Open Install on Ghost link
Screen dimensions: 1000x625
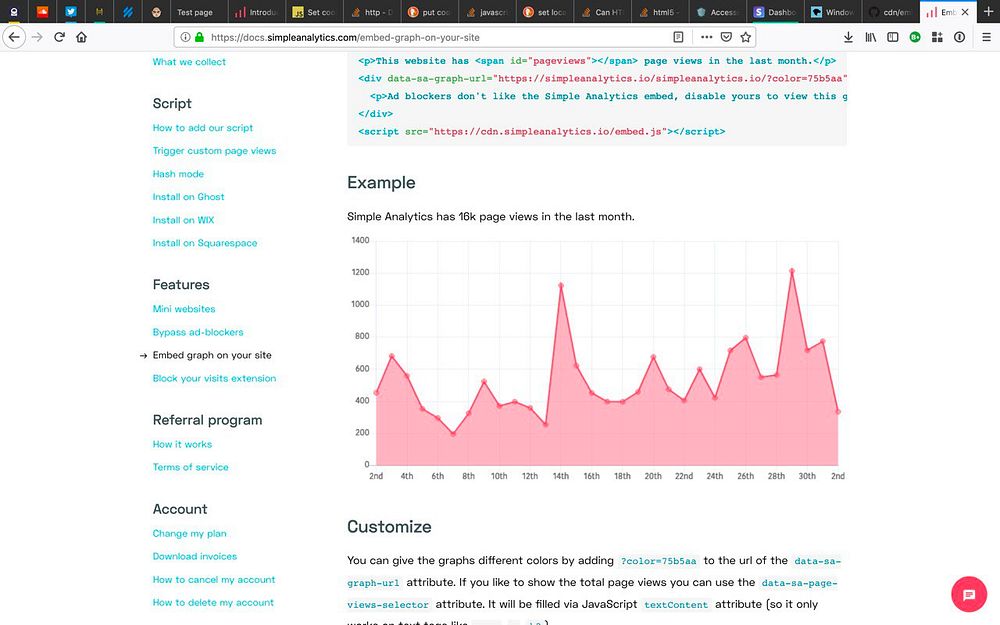(x=188, y=196)
